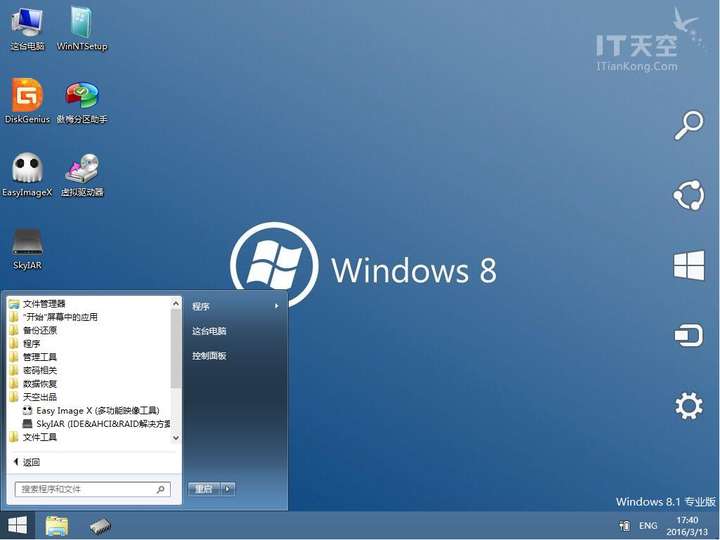Click the taskbar Start button
This screenshot has height=540, width=720.
[x=17, y=525]
